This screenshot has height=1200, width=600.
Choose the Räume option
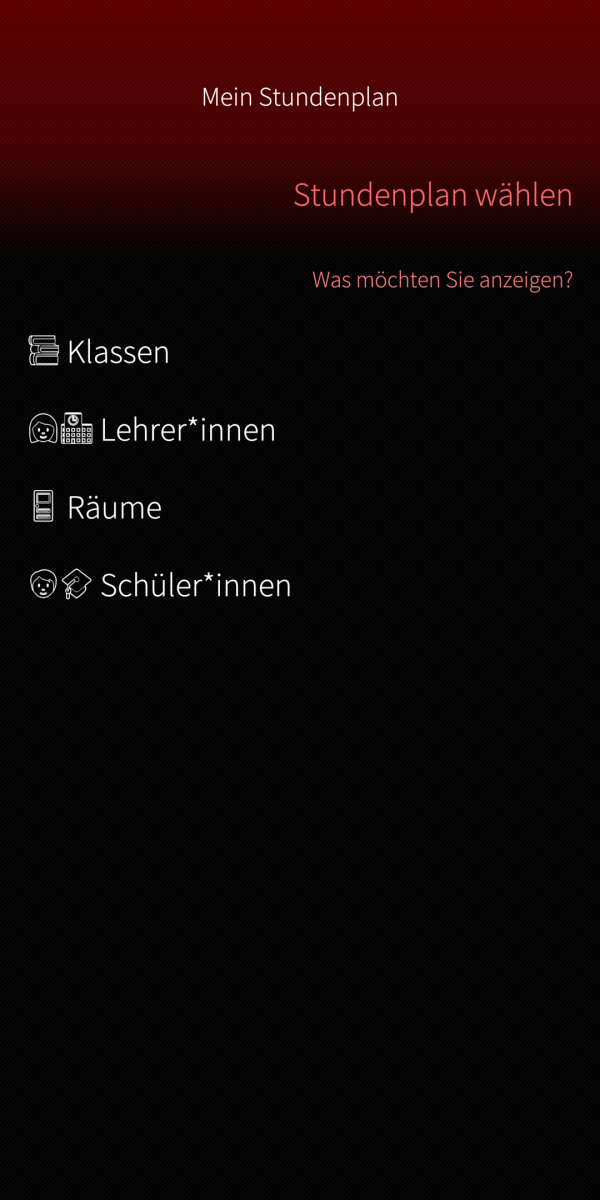pyautogui.click(x=300, y=507)
